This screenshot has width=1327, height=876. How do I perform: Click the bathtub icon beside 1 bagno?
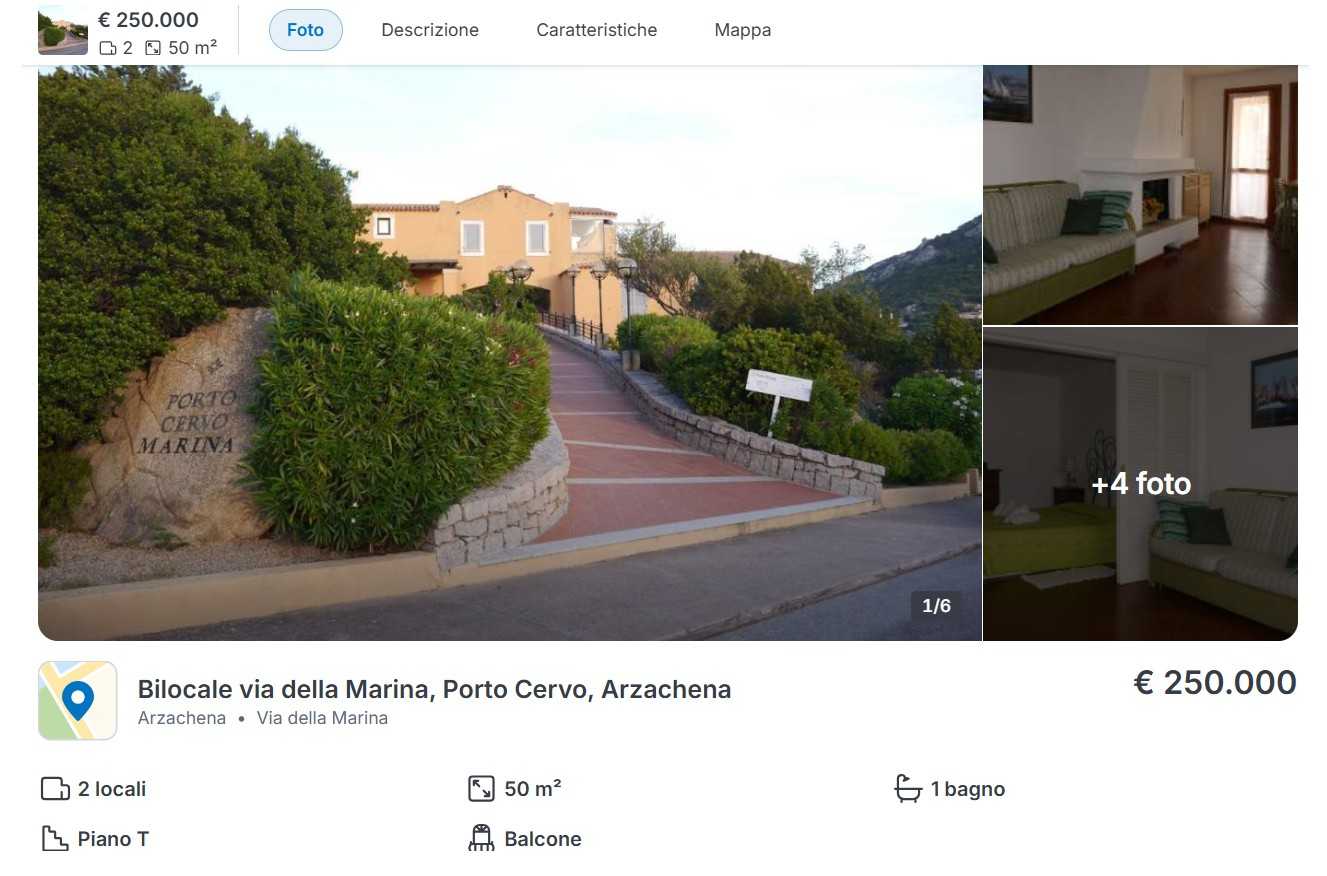pyautogui.click(x=907, y=789)
